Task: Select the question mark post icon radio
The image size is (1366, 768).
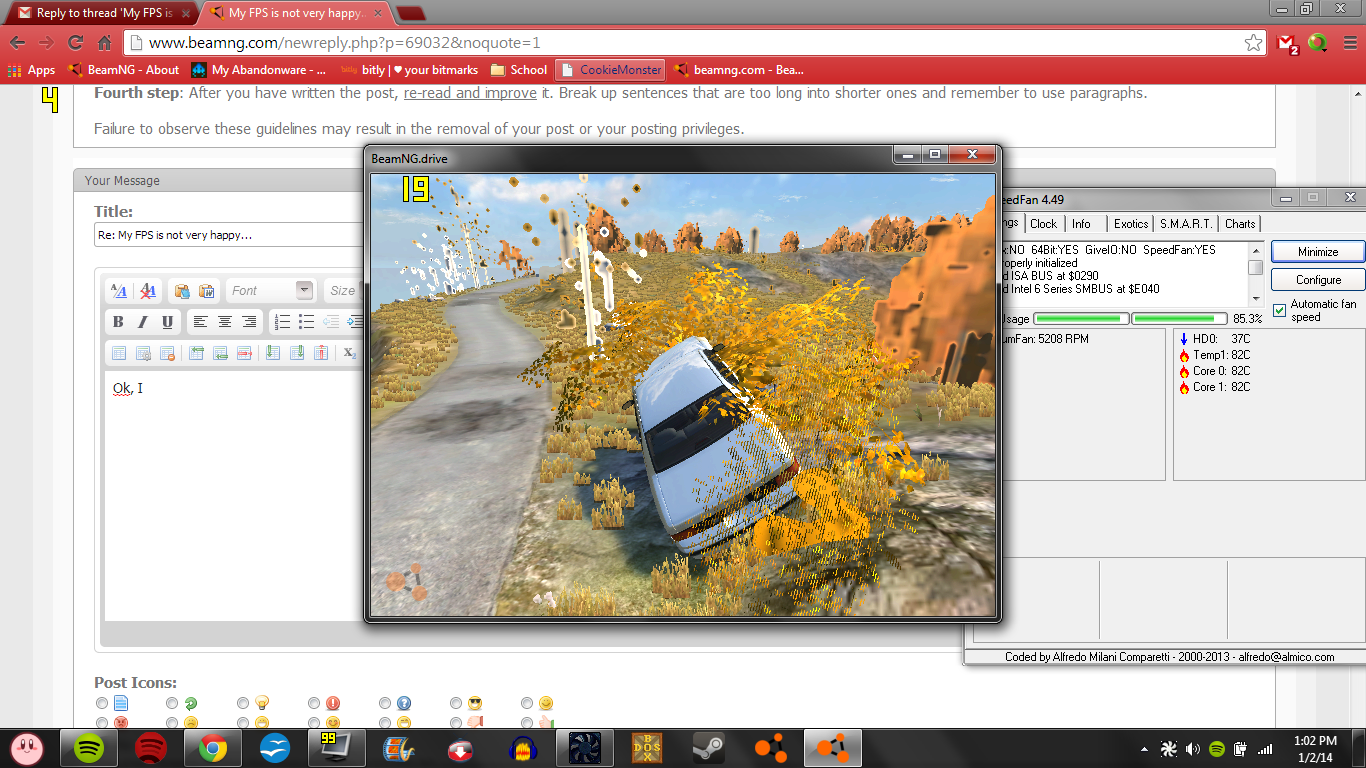Action: pos(386,704)
